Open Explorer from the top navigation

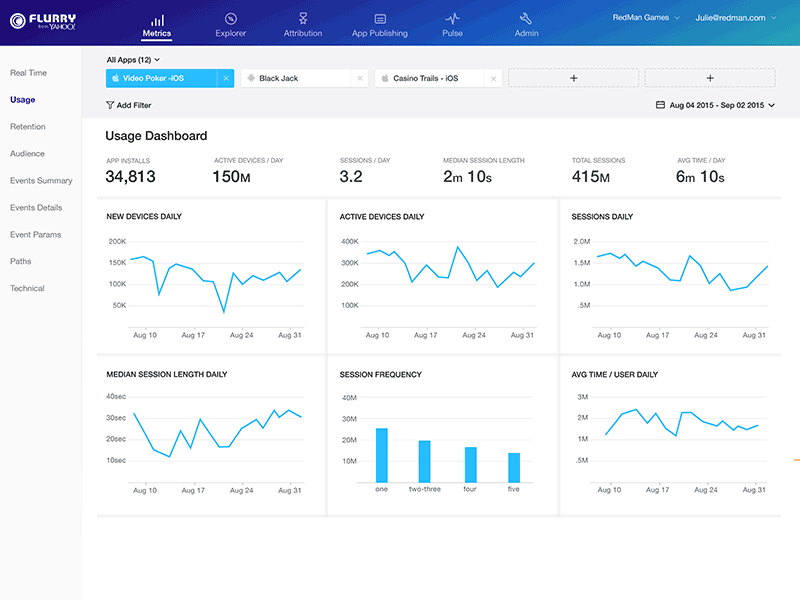[230, 20]
